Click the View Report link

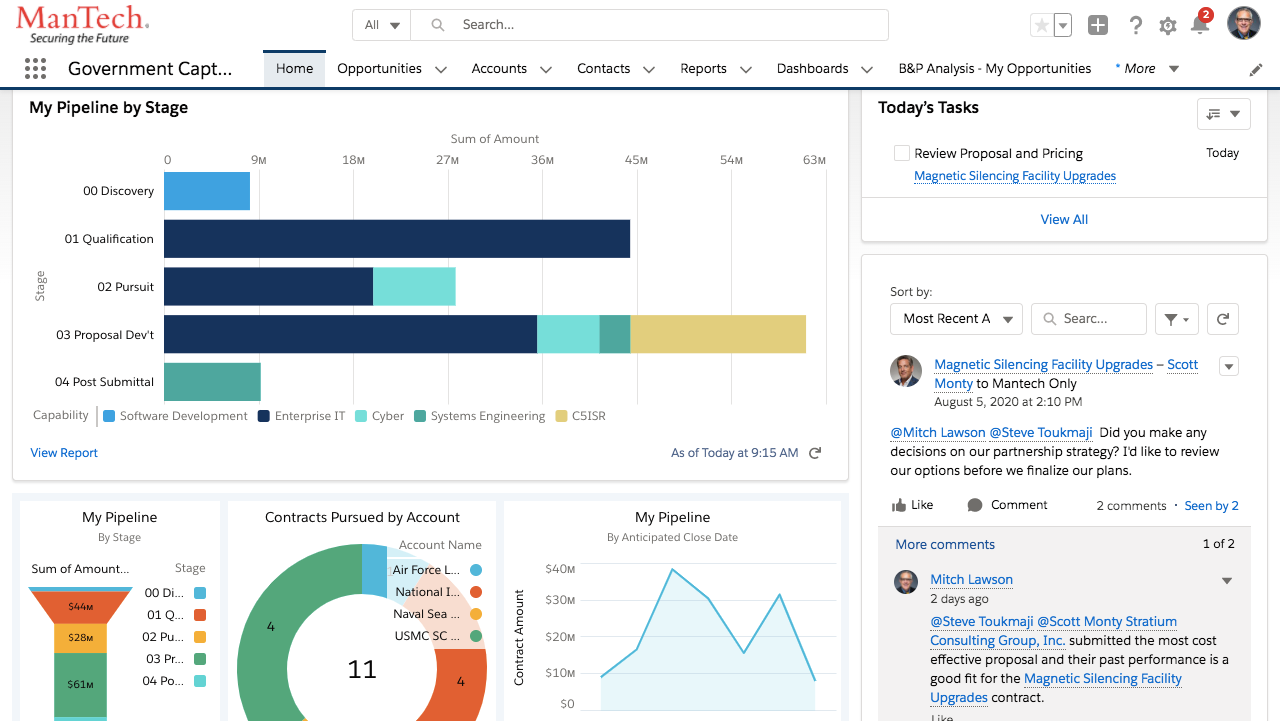64,453
